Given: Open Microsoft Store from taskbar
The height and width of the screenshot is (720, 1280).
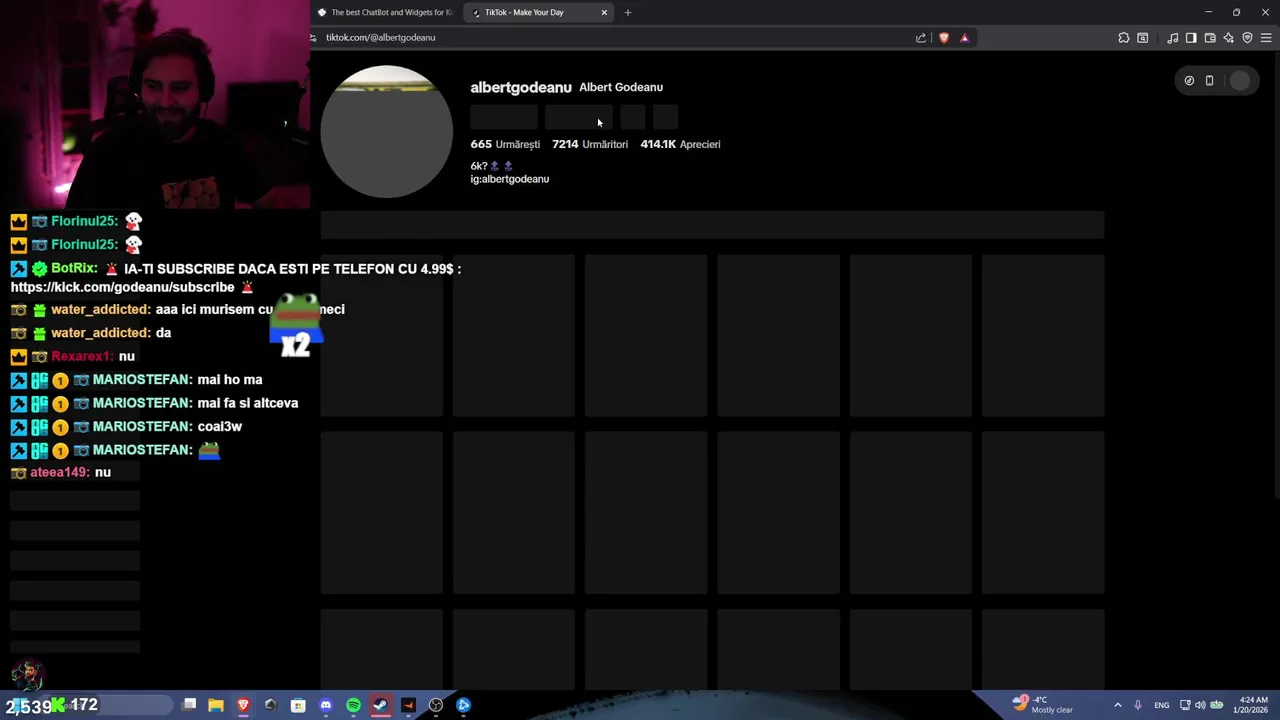Looking at the screenshot, I should point(298,705).
